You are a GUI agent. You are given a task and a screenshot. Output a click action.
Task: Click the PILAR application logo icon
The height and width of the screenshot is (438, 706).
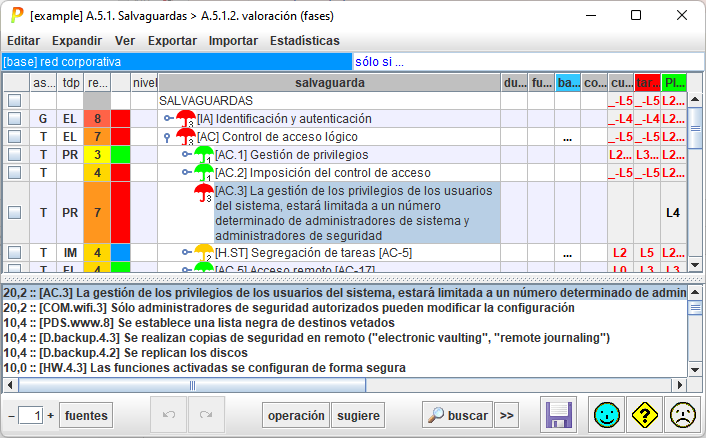pyautogui.click(x=17, y=15)
